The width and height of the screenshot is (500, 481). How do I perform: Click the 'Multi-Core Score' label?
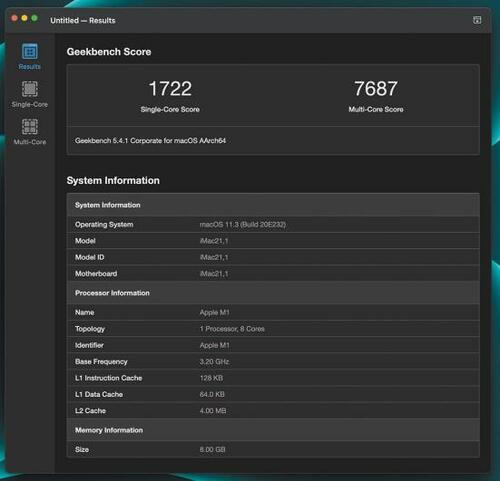click(x=376, y=109)
